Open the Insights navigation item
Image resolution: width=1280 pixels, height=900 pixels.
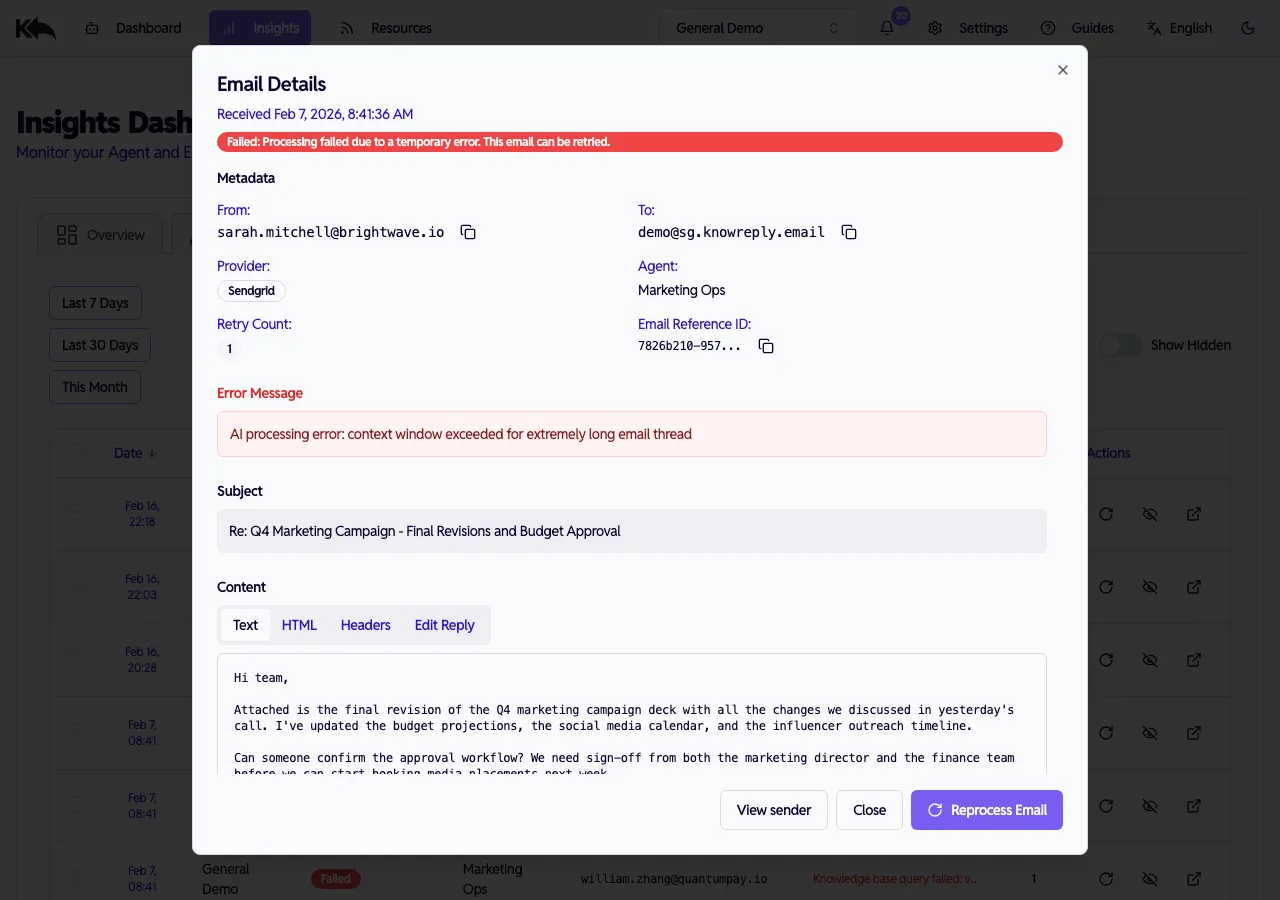[260, 28]
